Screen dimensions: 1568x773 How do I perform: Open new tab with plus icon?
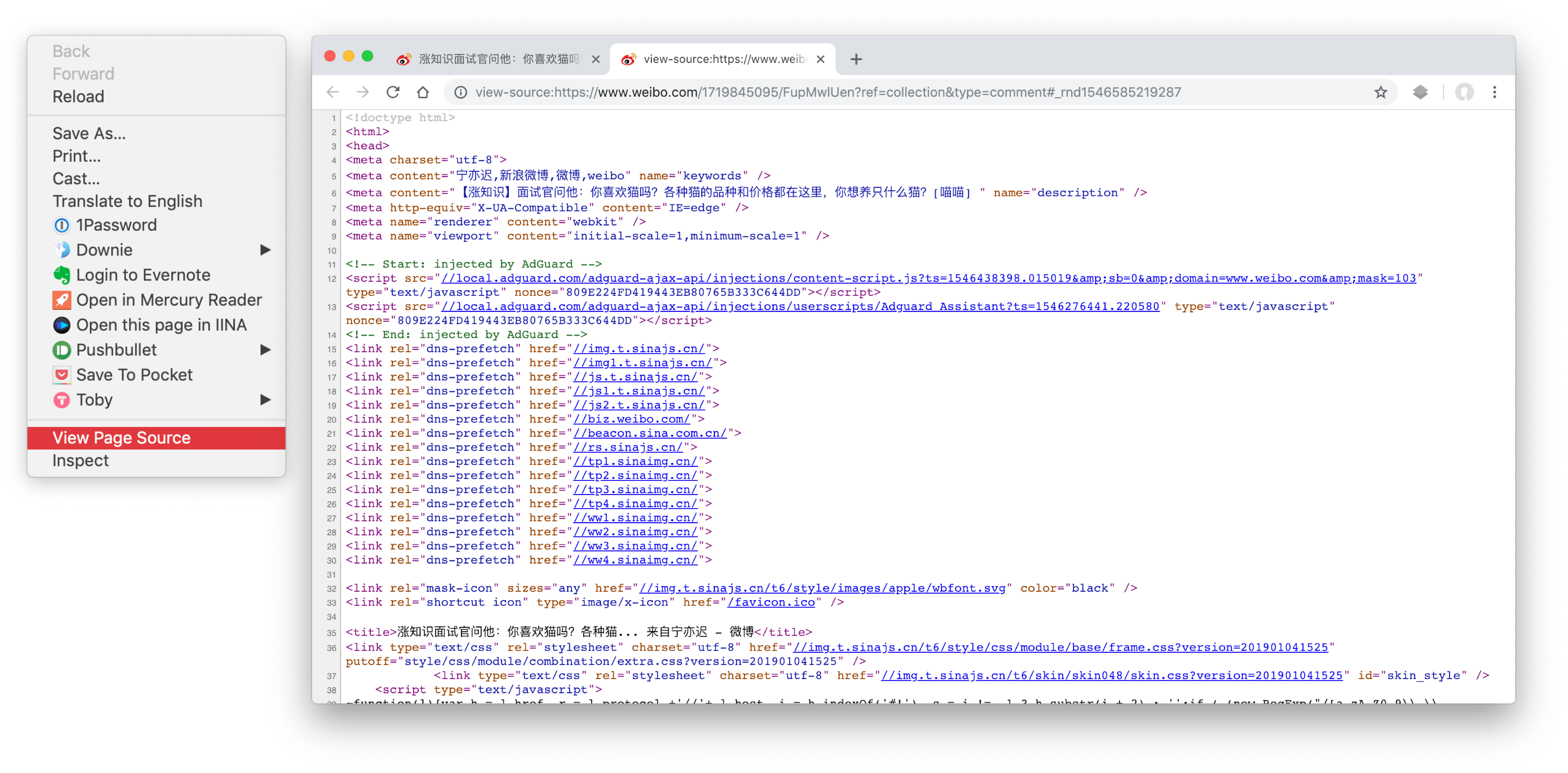click(856, 59)
